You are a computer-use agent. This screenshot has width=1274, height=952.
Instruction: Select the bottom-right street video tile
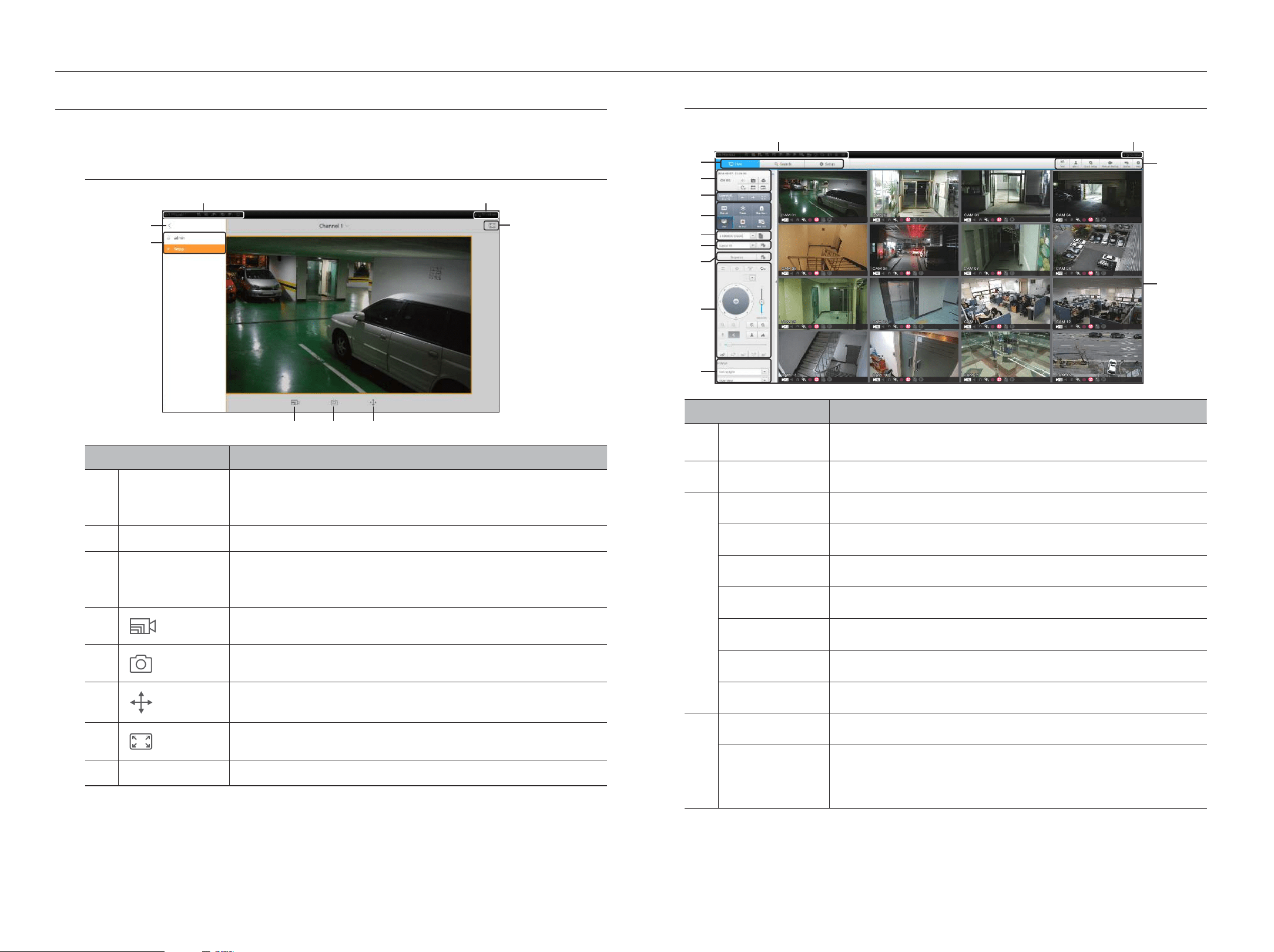pyautogui.click(x=1097, y=357)
